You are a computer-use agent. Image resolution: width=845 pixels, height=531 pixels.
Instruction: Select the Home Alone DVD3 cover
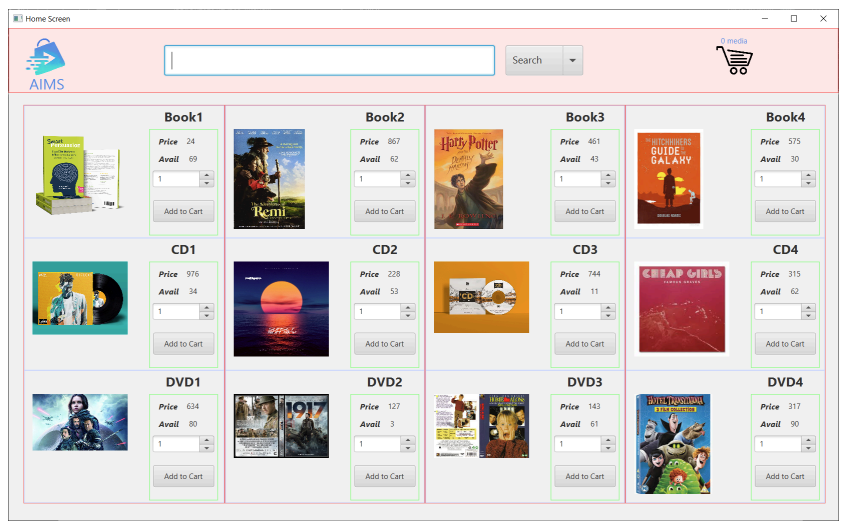click(481, 426)
